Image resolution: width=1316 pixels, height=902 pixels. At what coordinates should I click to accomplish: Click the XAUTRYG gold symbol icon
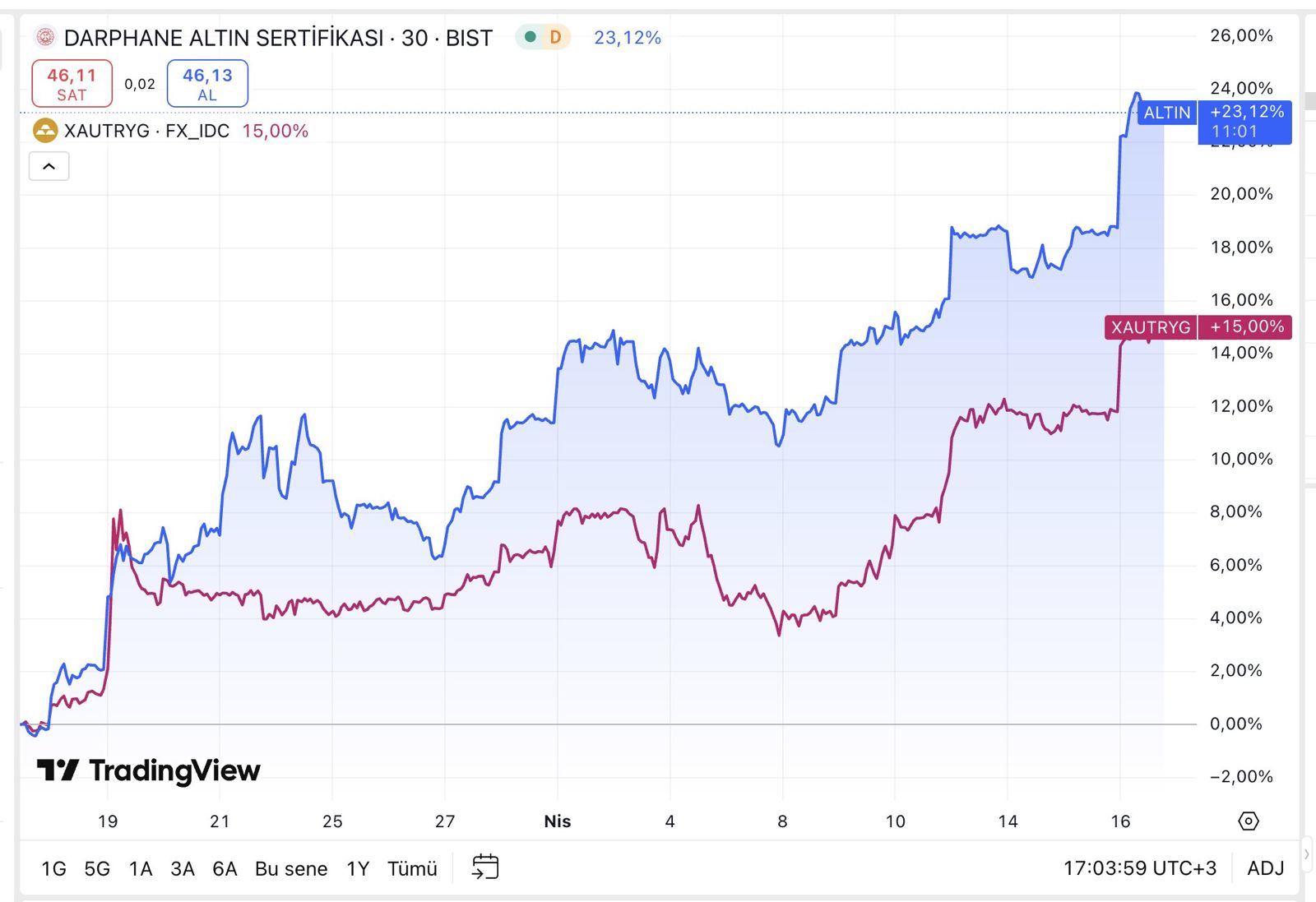[x=45, y=131]
